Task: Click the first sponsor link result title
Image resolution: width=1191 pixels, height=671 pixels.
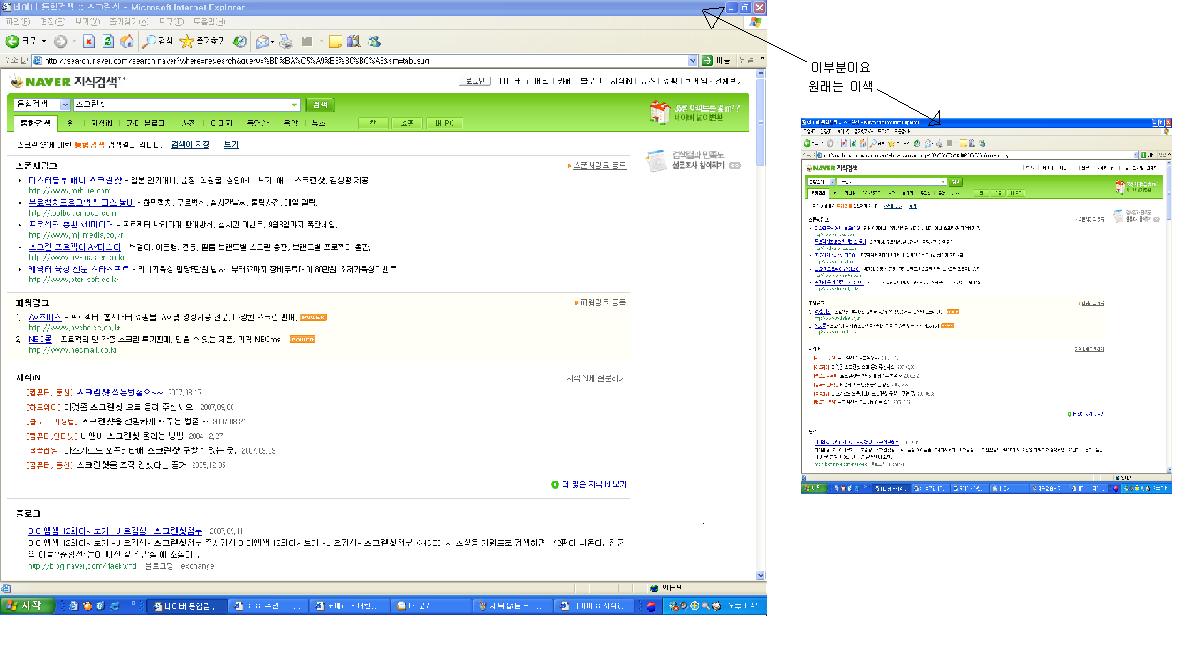Action: (75, 180)
